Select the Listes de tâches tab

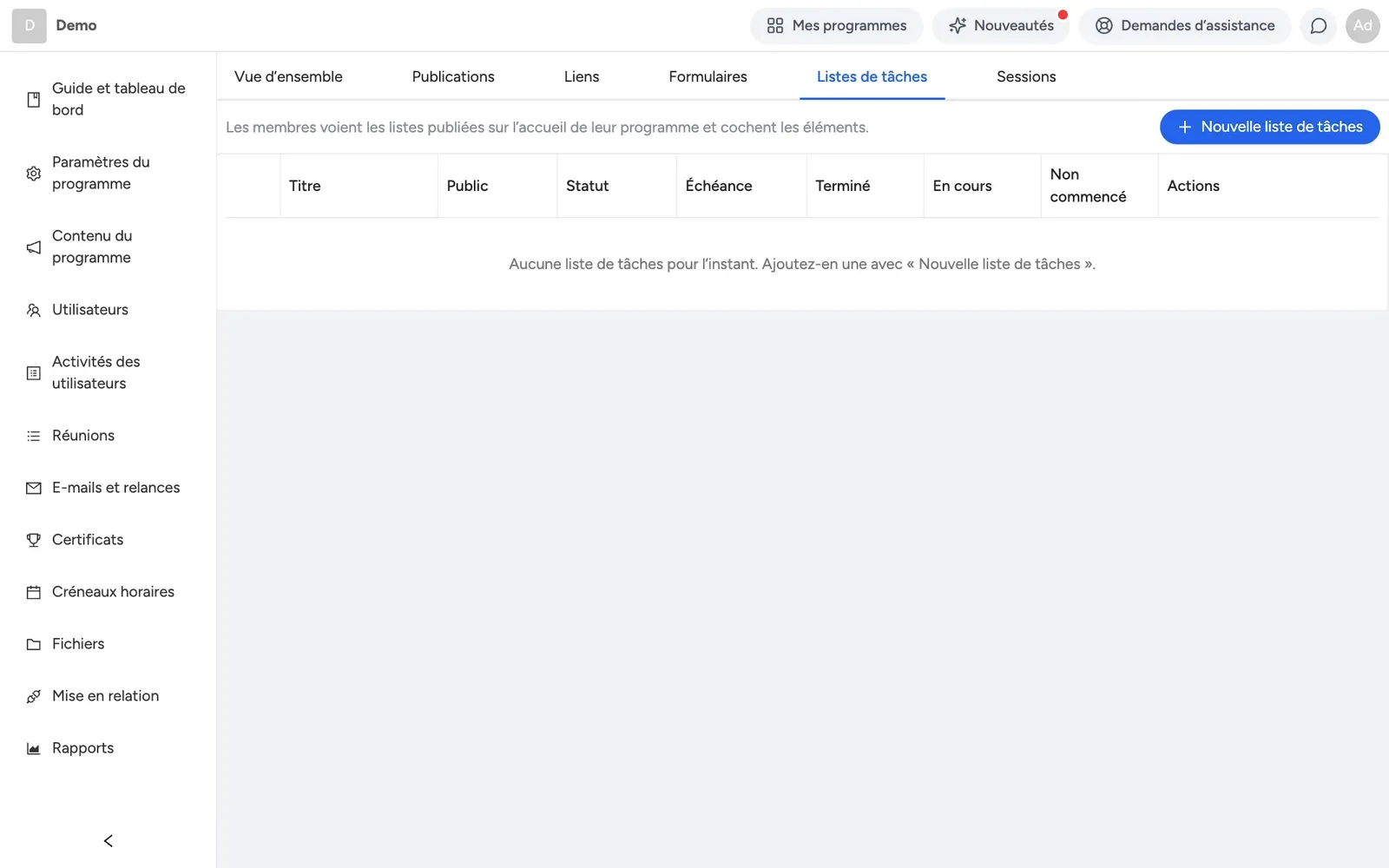point(872,76)
